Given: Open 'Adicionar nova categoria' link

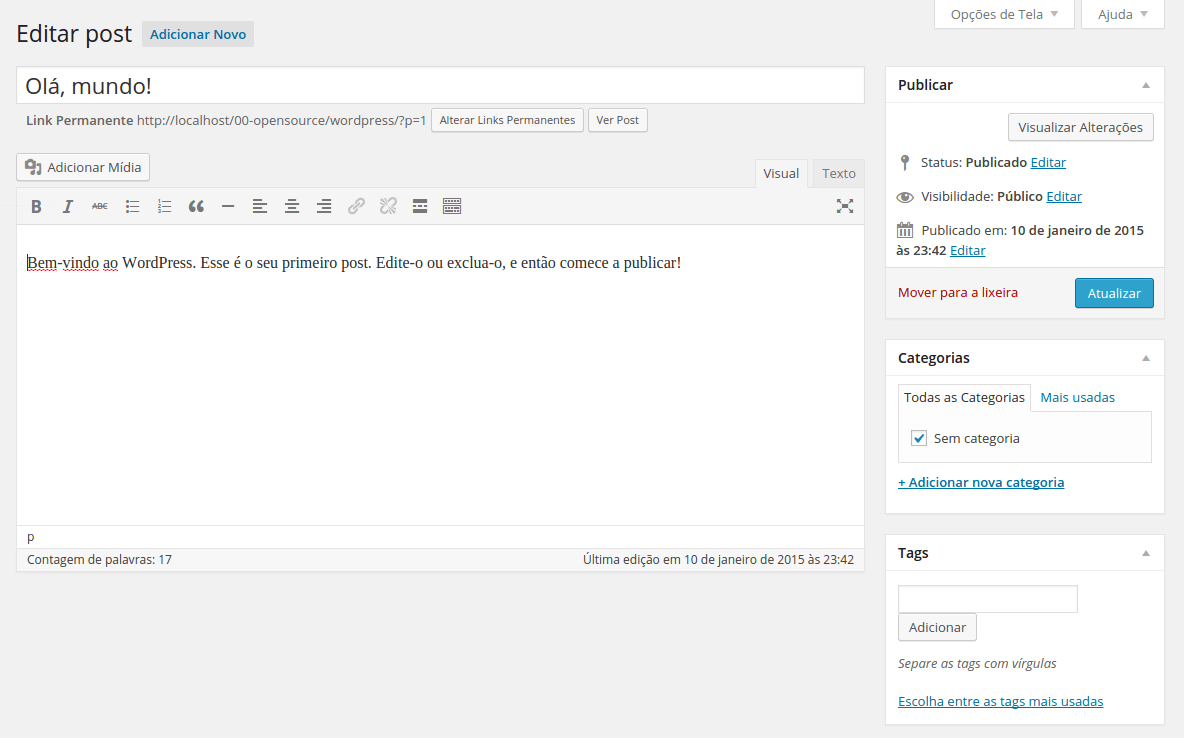Looking at the screenshot, I should 981,482.
